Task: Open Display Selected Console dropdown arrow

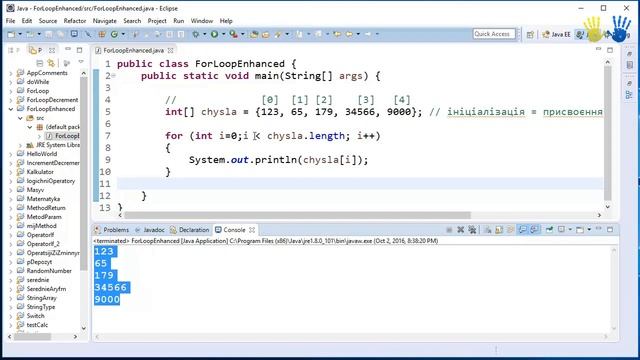Action: [x=570, y=230]
